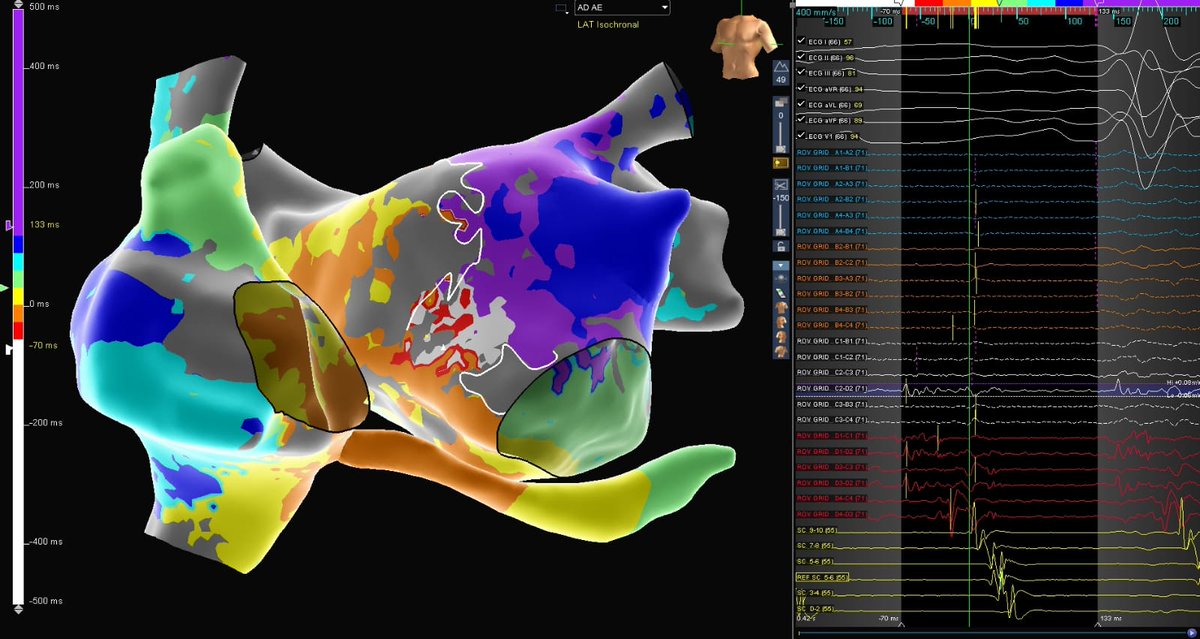The width and height of the screenshot is (1200, 639).
Task: Click the crossed-lines icon above -150
Action: coord(780,186)
